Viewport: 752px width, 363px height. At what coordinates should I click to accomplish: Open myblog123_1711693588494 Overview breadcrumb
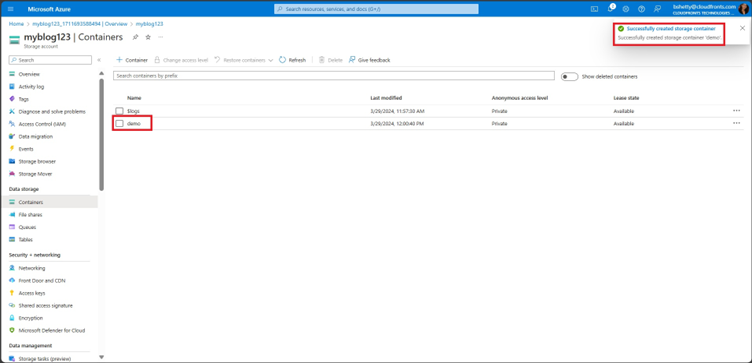[80, 23]
